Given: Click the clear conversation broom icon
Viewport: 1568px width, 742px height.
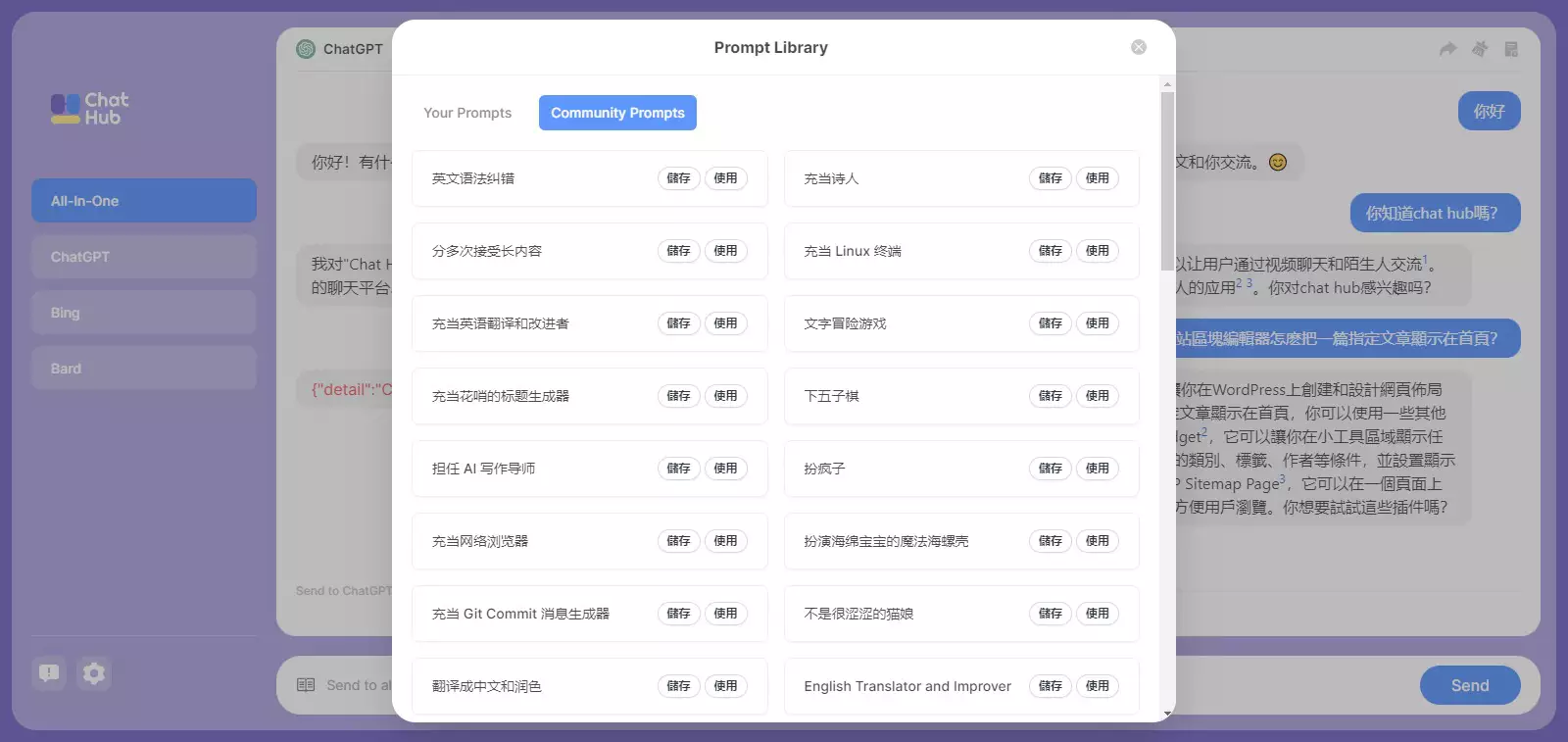Looking at the screenshot, I should click(x=1480, y=49).
